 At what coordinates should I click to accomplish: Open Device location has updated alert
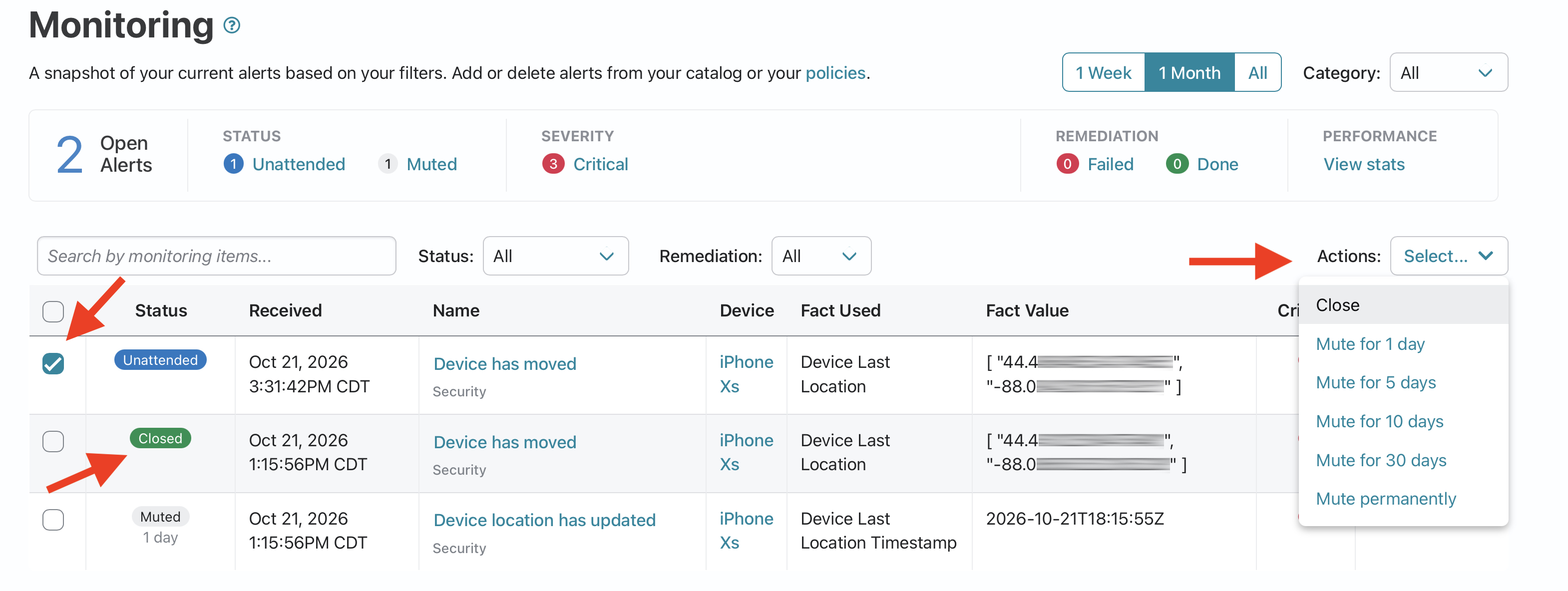click(x=544, y=520)
